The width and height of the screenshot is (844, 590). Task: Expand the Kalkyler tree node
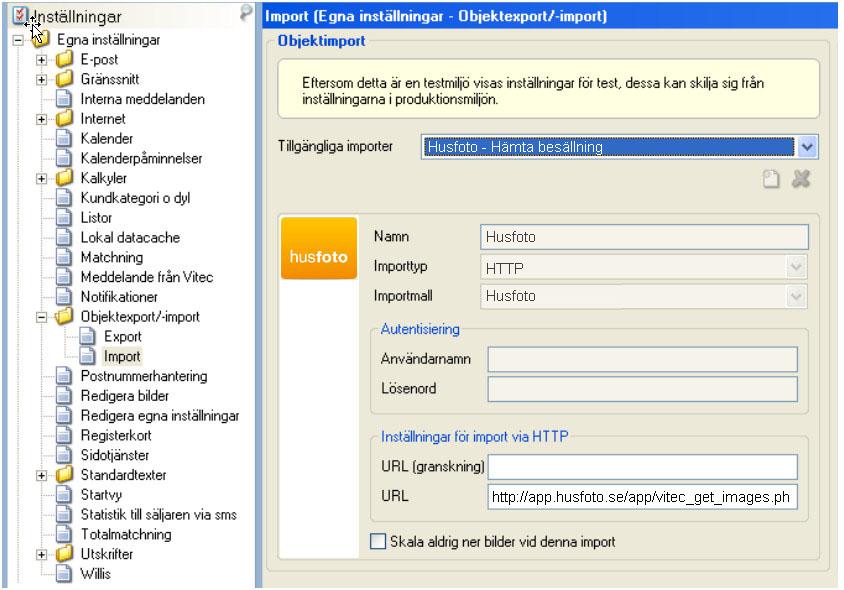[x=41, y=178]
